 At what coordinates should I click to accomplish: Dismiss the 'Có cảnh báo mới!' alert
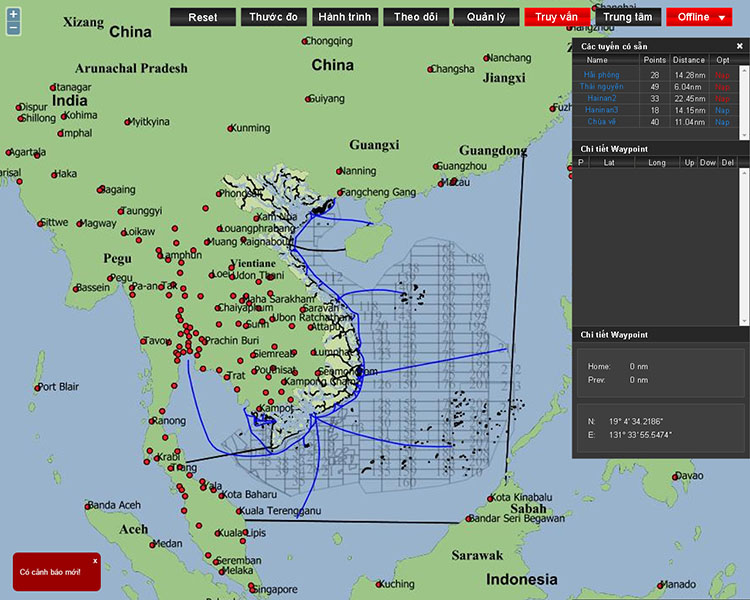95,561
